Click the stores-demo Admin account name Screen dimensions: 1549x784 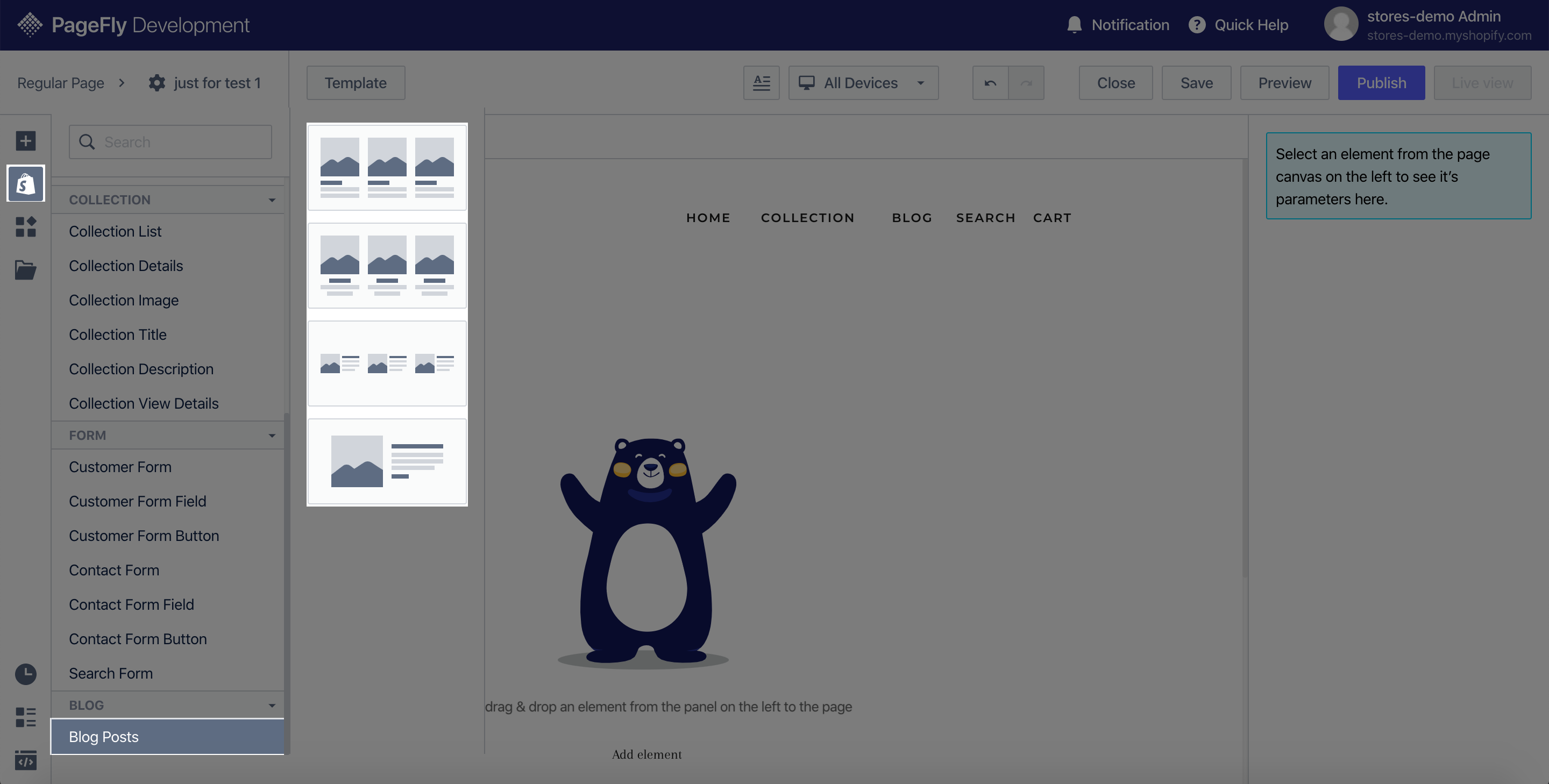1433,16
